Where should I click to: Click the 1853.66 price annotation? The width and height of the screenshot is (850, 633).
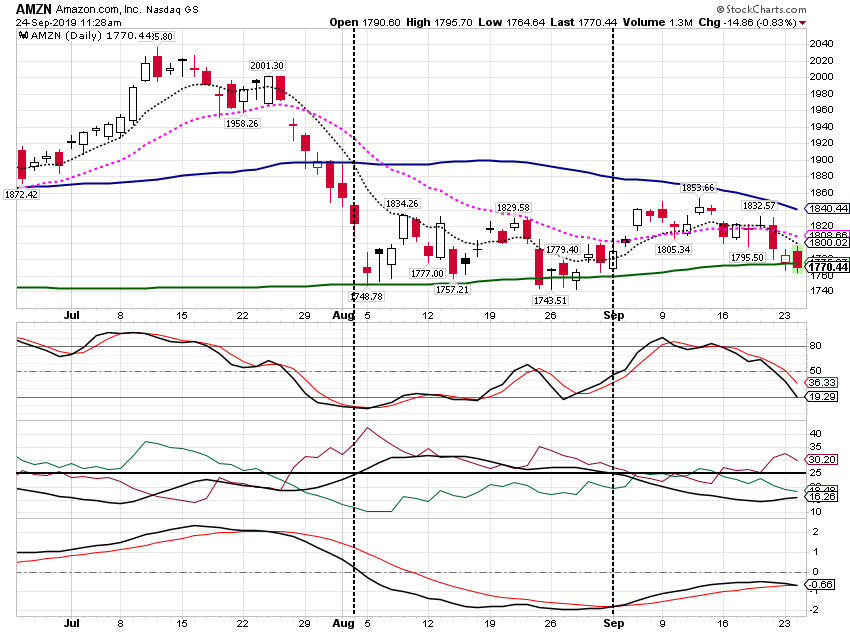(698, 188)
